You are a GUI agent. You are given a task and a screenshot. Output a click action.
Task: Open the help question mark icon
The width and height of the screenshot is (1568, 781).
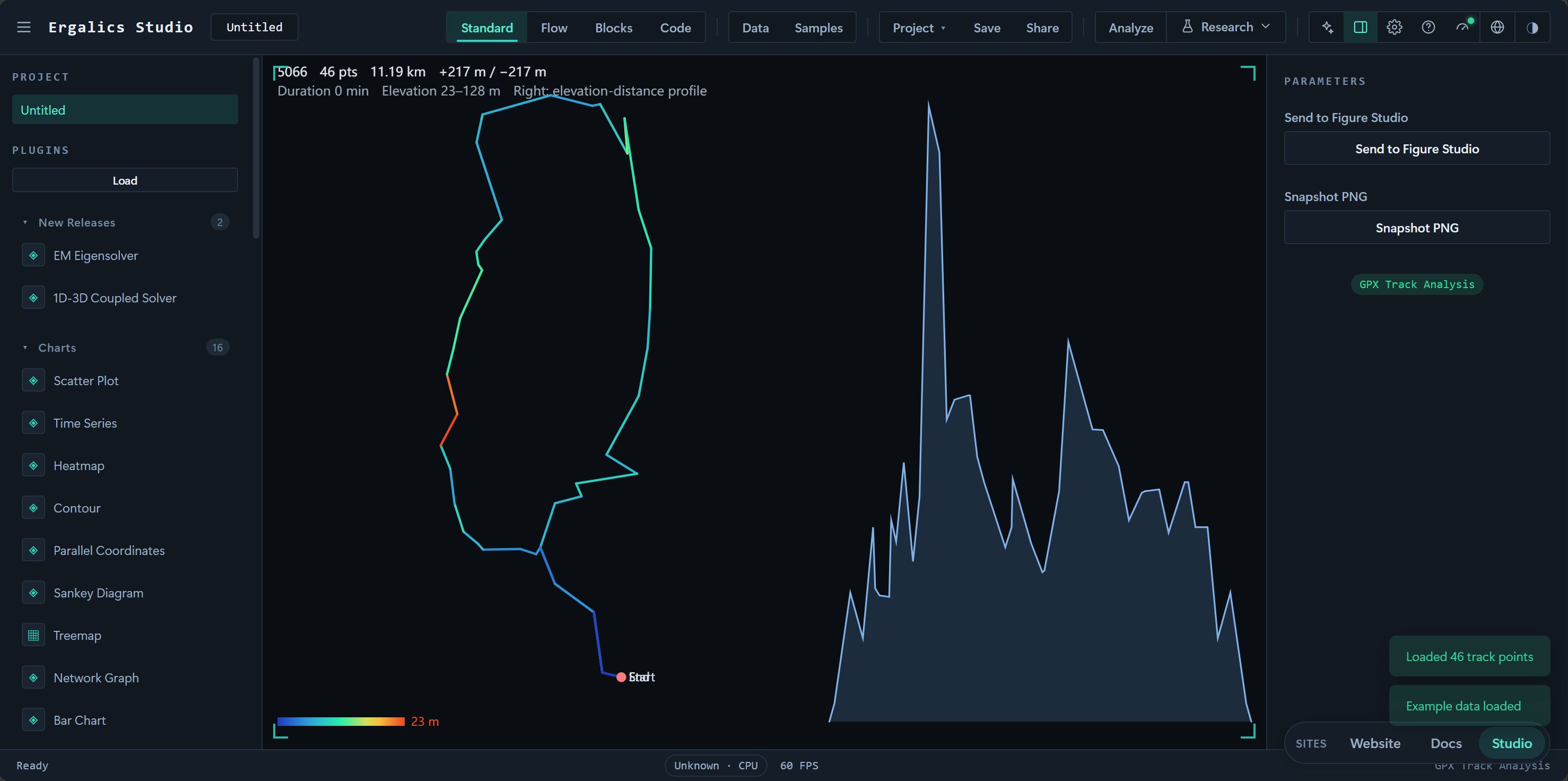[1428, 28]
